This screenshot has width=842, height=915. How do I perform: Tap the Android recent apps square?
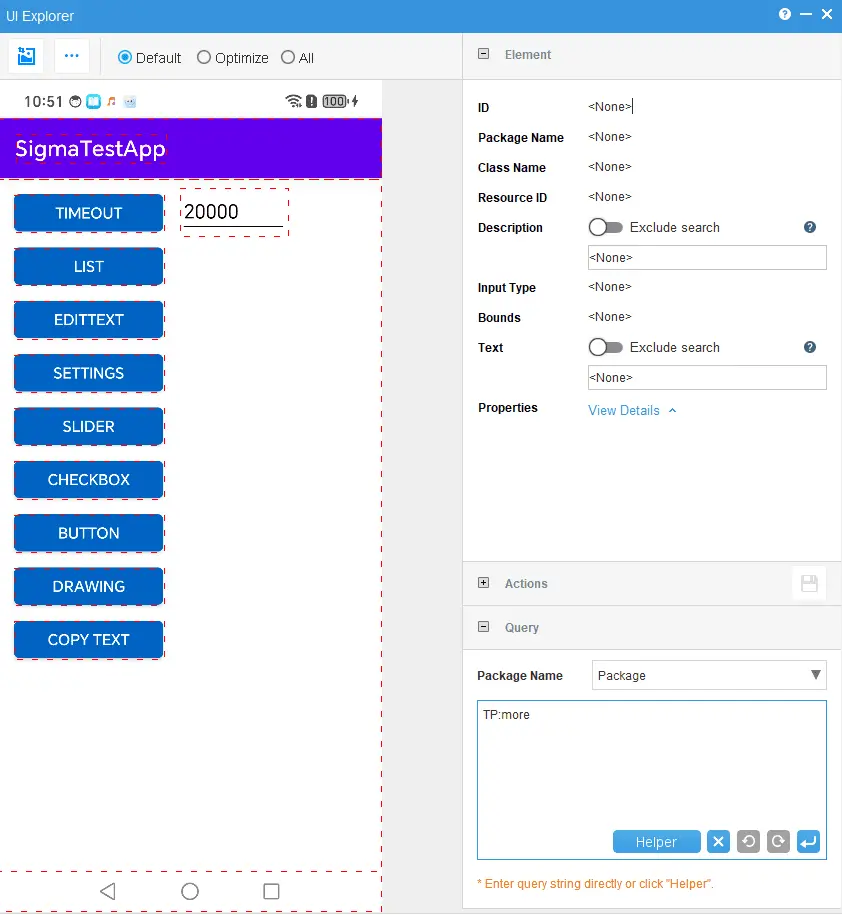[x=271, y=891]
